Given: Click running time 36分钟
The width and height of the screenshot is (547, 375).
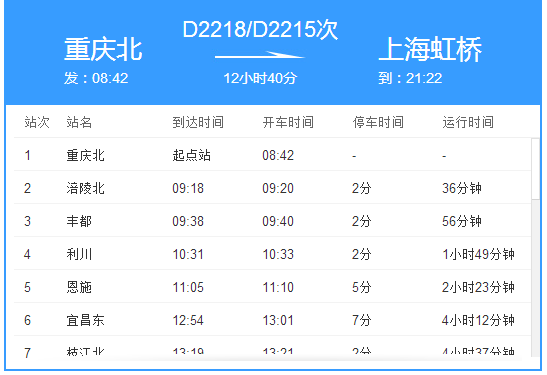Looking at the screenshot, I should coord(462,188).
